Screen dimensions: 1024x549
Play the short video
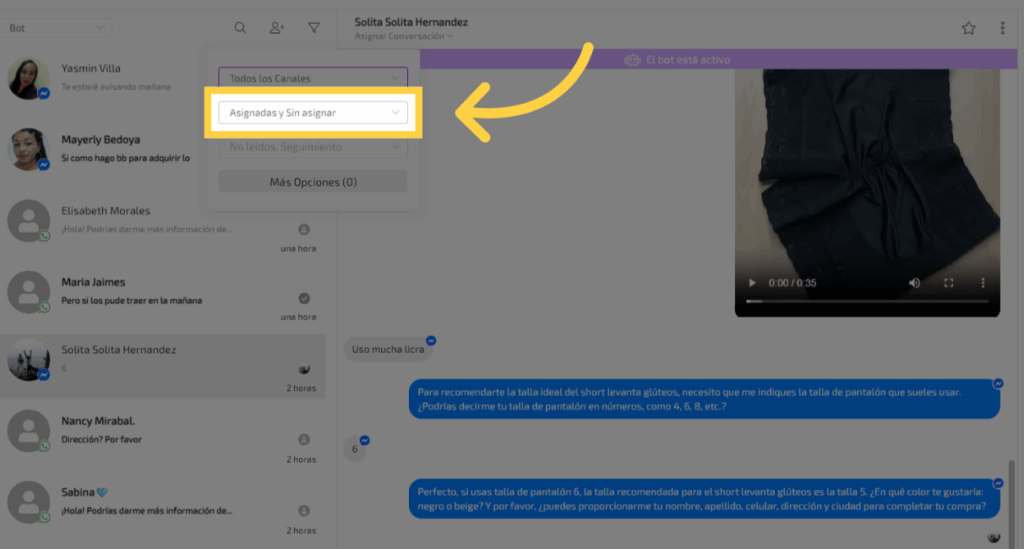click(x=752, y=283)
